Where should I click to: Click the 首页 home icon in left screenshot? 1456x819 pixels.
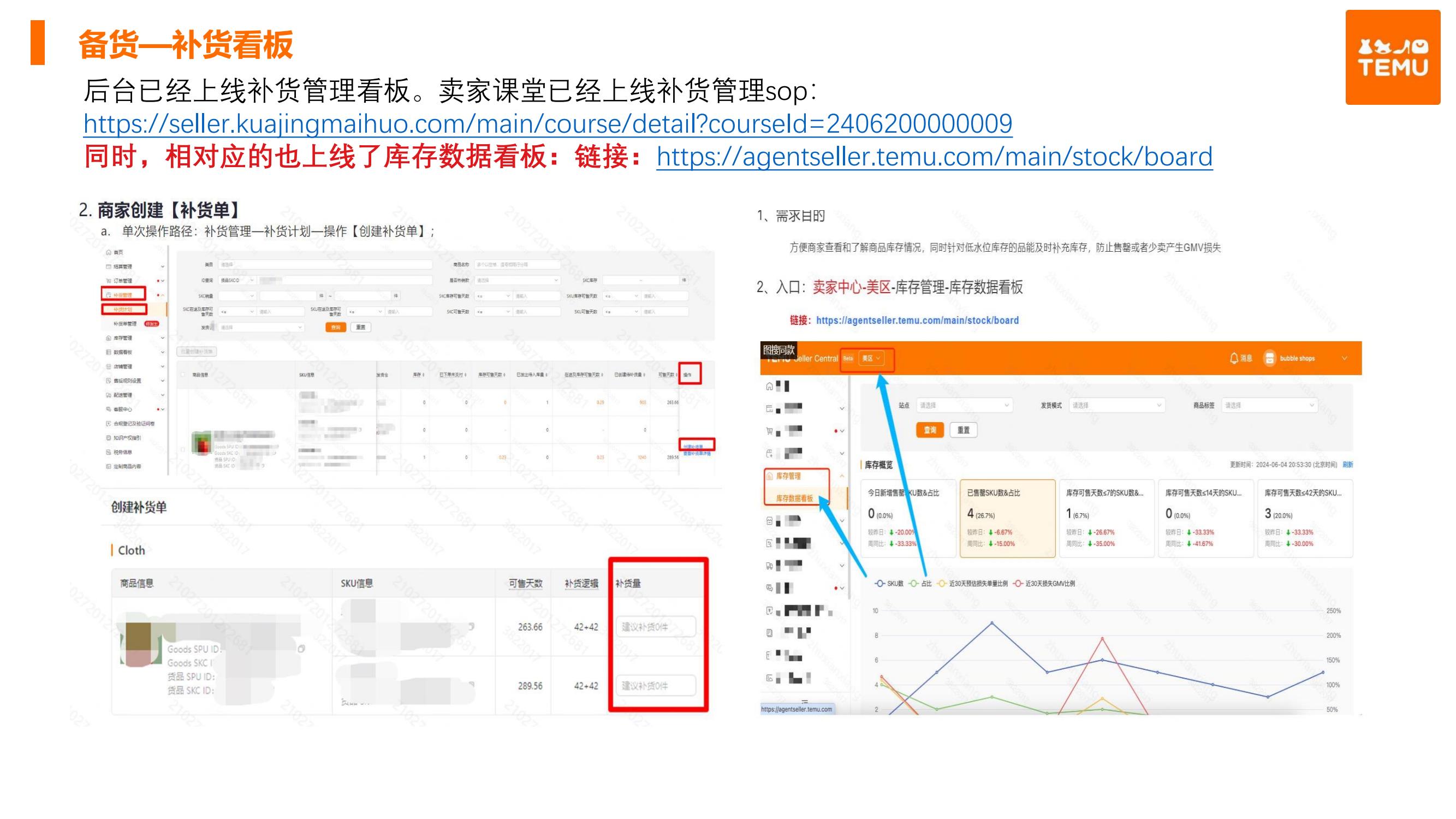(109, 252)
